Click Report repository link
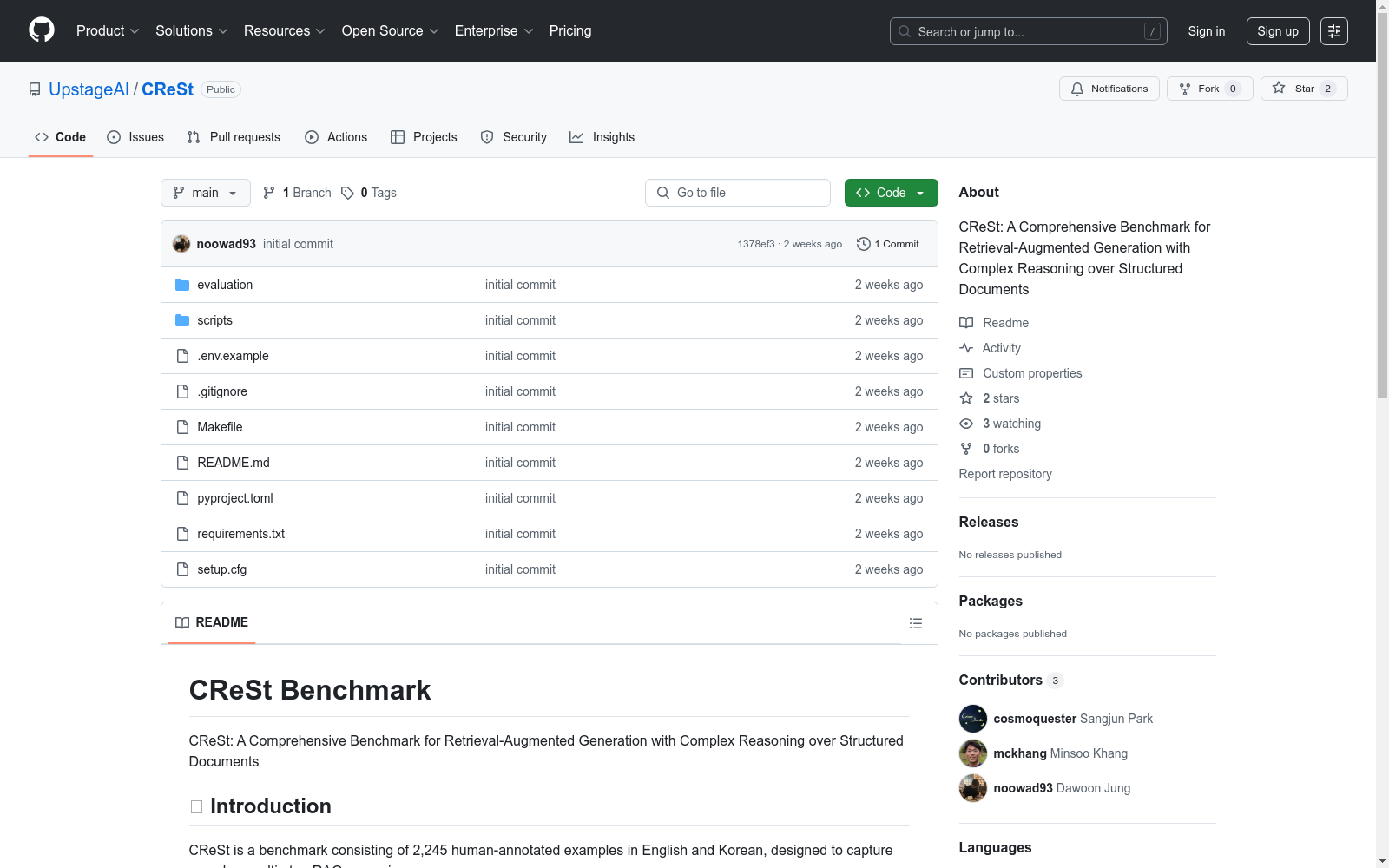Screen dimensions: 1389x868 click(x=1005, y=474)
